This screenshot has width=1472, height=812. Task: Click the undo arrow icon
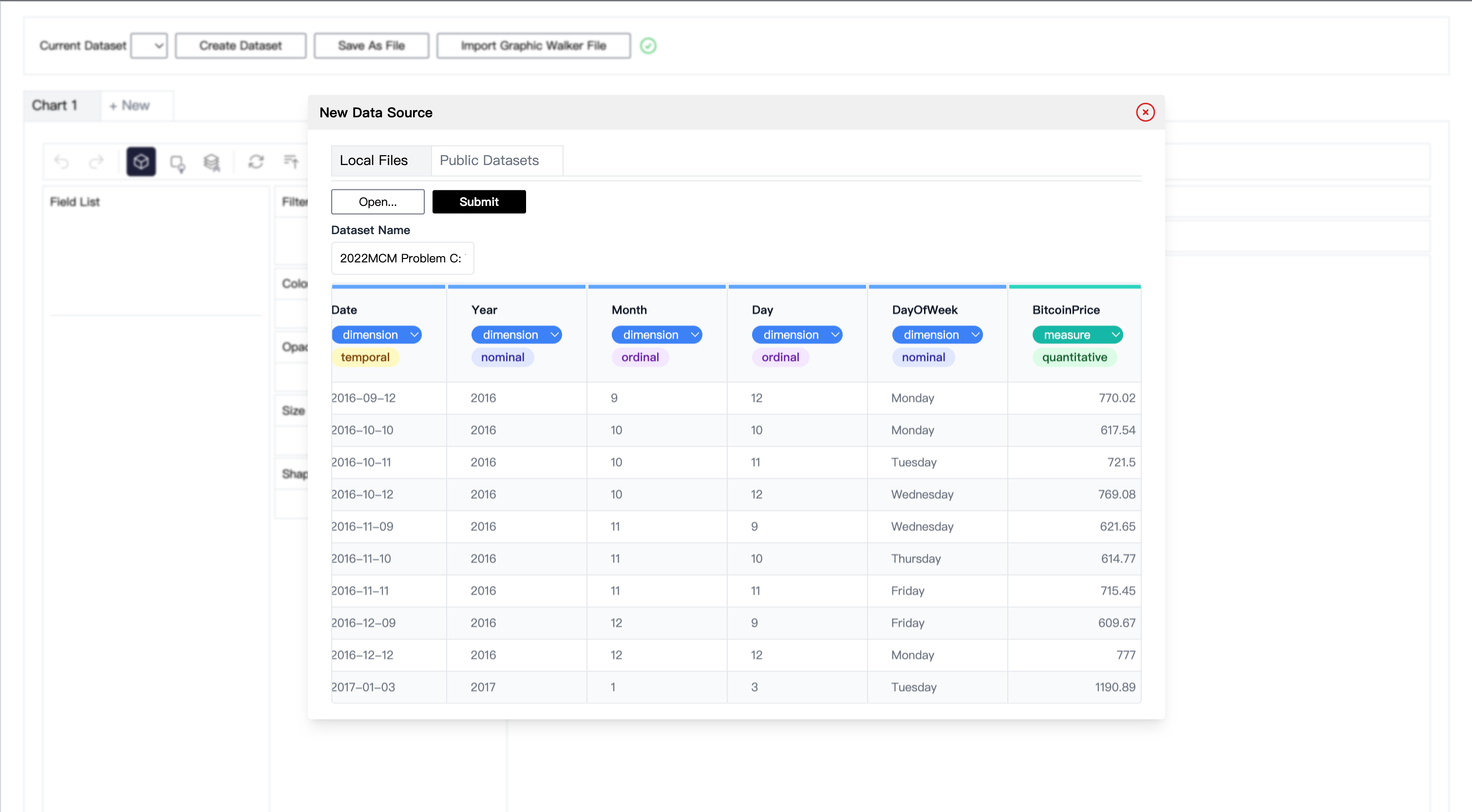(x=62, y=162)
